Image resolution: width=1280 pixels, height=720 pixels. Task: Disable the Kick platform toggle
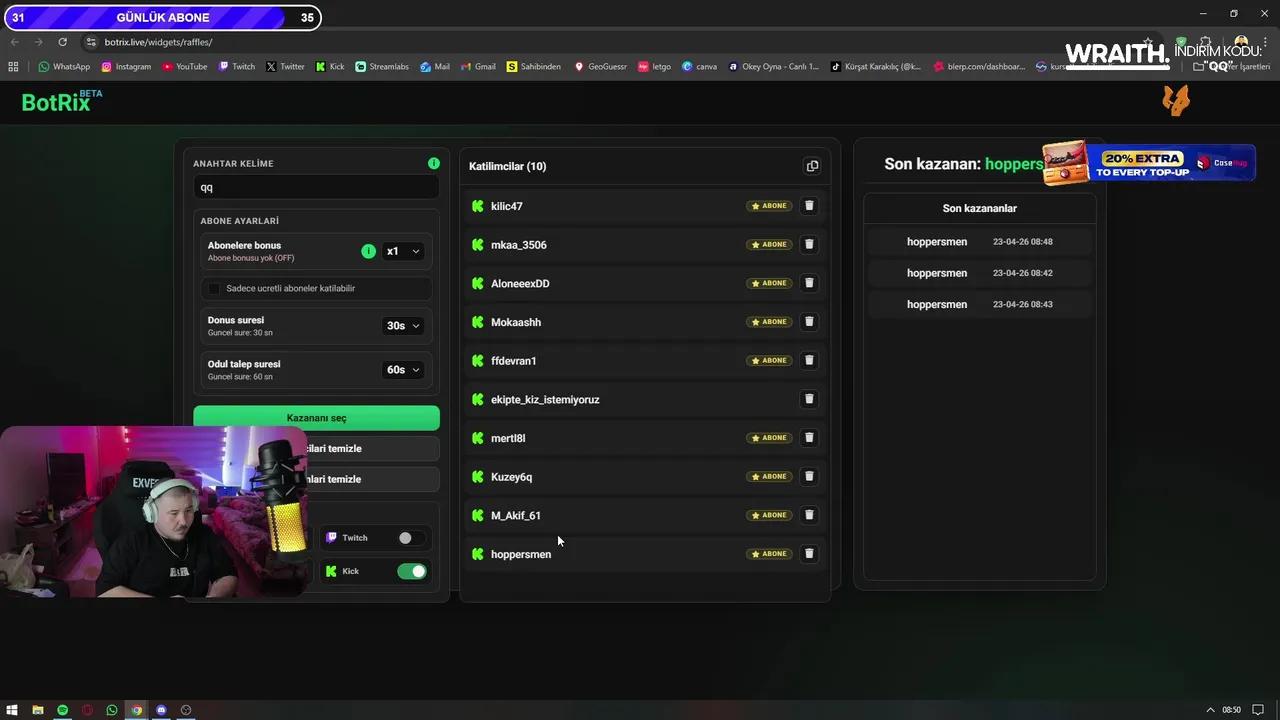click(412, 571)
